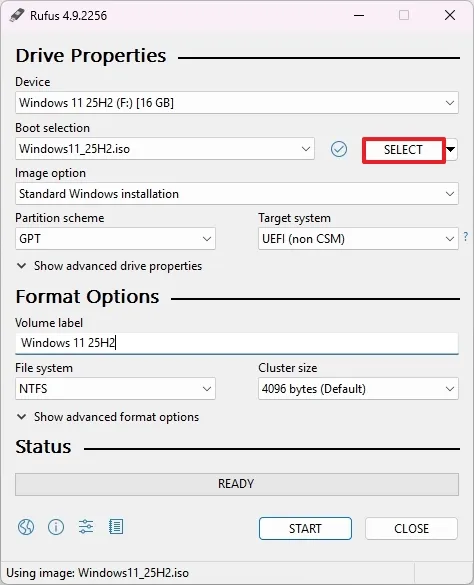Click the 'Drive Properties' heading
The height and width of the screenshot is (585, 474).
pyautogui.click(x=91, y=56)
